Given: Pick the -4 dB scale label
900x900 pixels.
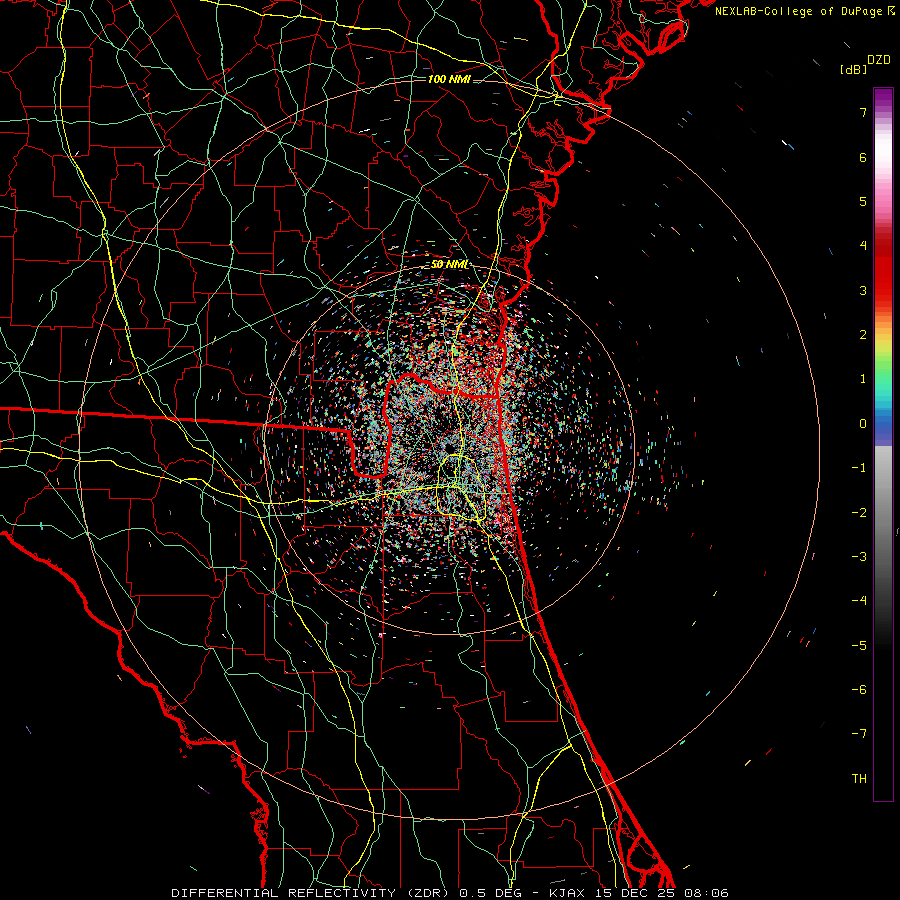Looking at the screenshot, I should [859, 601].
